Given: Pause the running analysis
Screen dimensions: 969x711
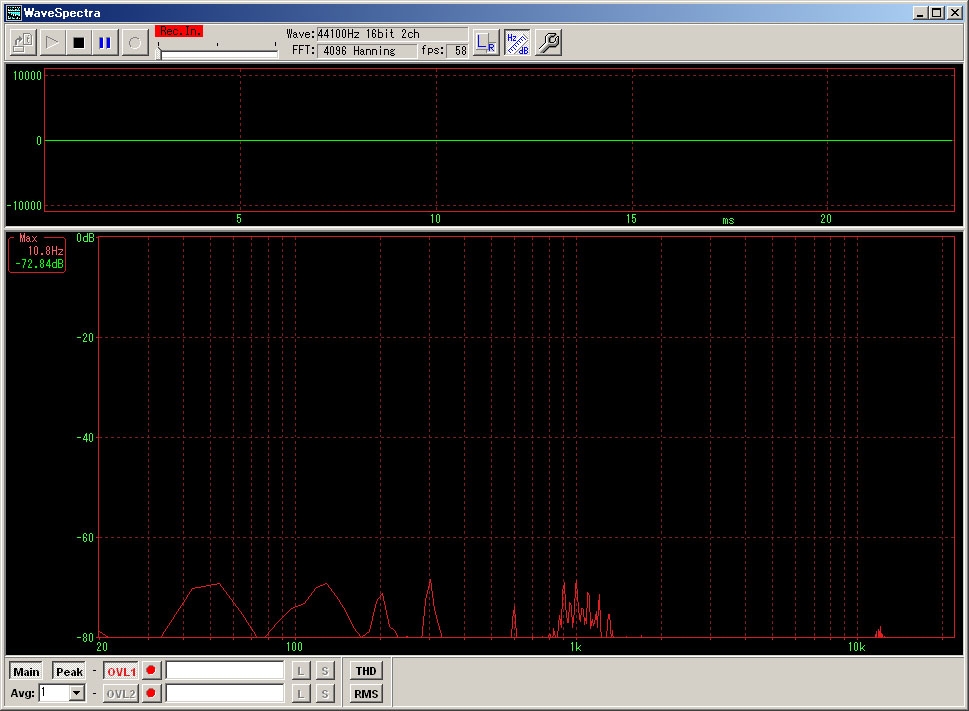Looking at the screenshot, I should [x=105, y=43].
